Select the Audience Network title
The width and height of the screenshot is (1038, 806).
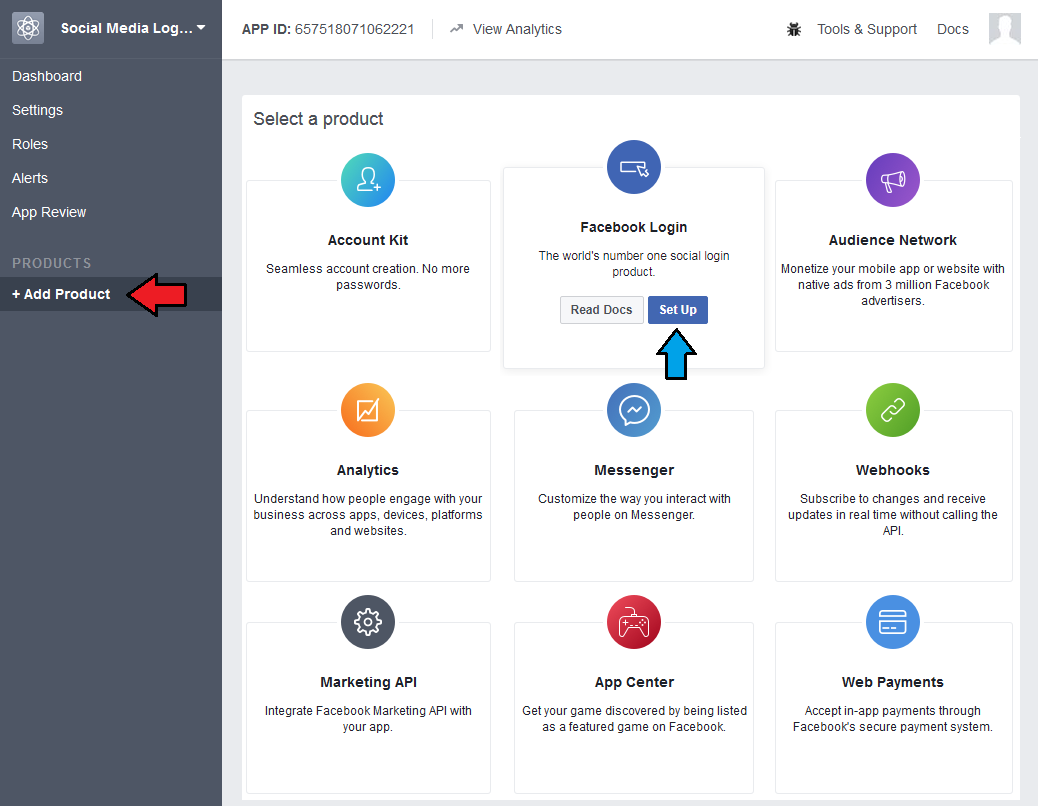[892, 240]
